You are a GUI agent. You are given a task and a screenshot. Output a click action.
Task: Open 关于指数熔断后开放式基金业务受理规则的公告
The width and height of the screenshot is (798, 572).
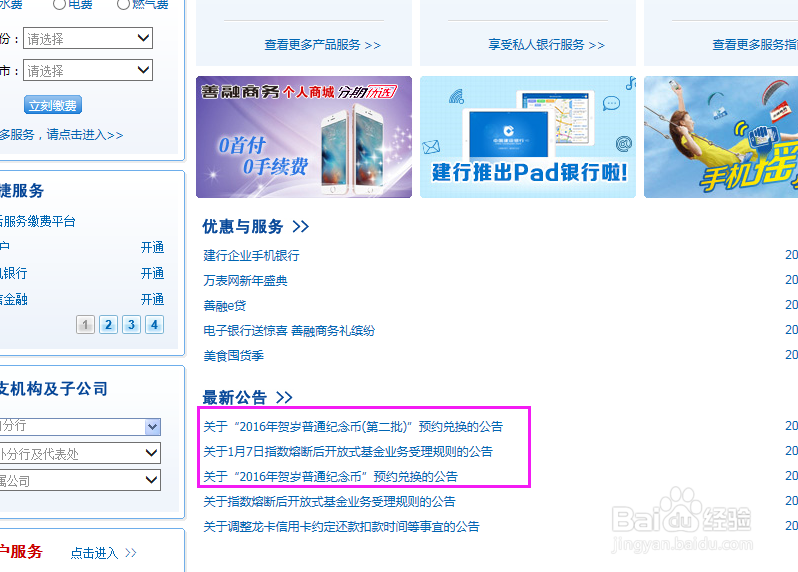[x=329, y=502]
